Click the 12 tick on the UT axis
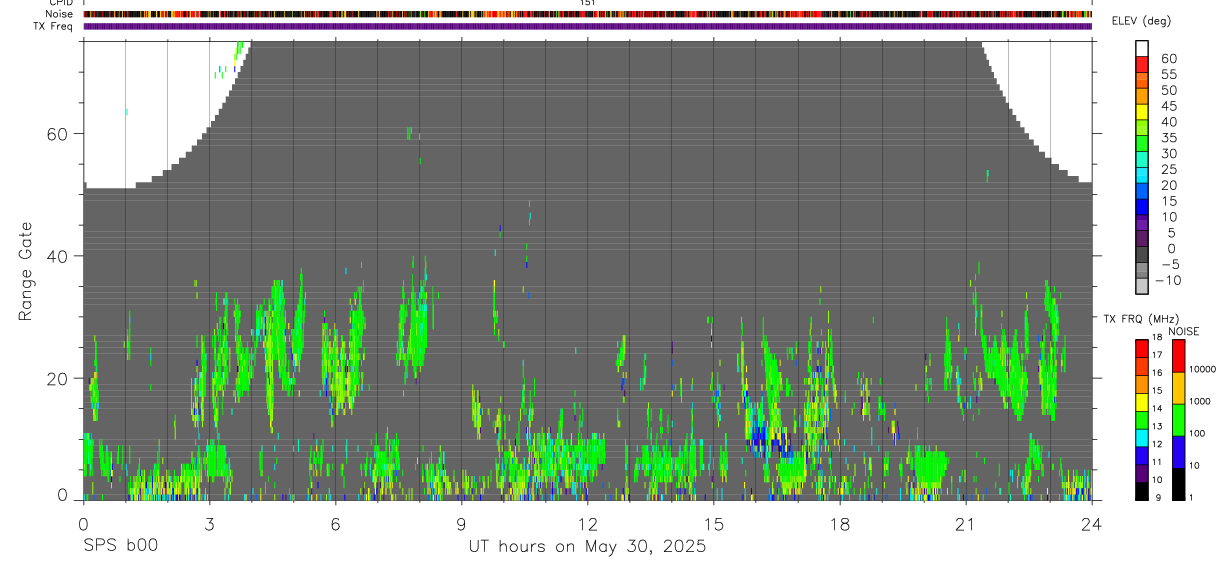Screen dimensions: 1228x567 [587, 523]
